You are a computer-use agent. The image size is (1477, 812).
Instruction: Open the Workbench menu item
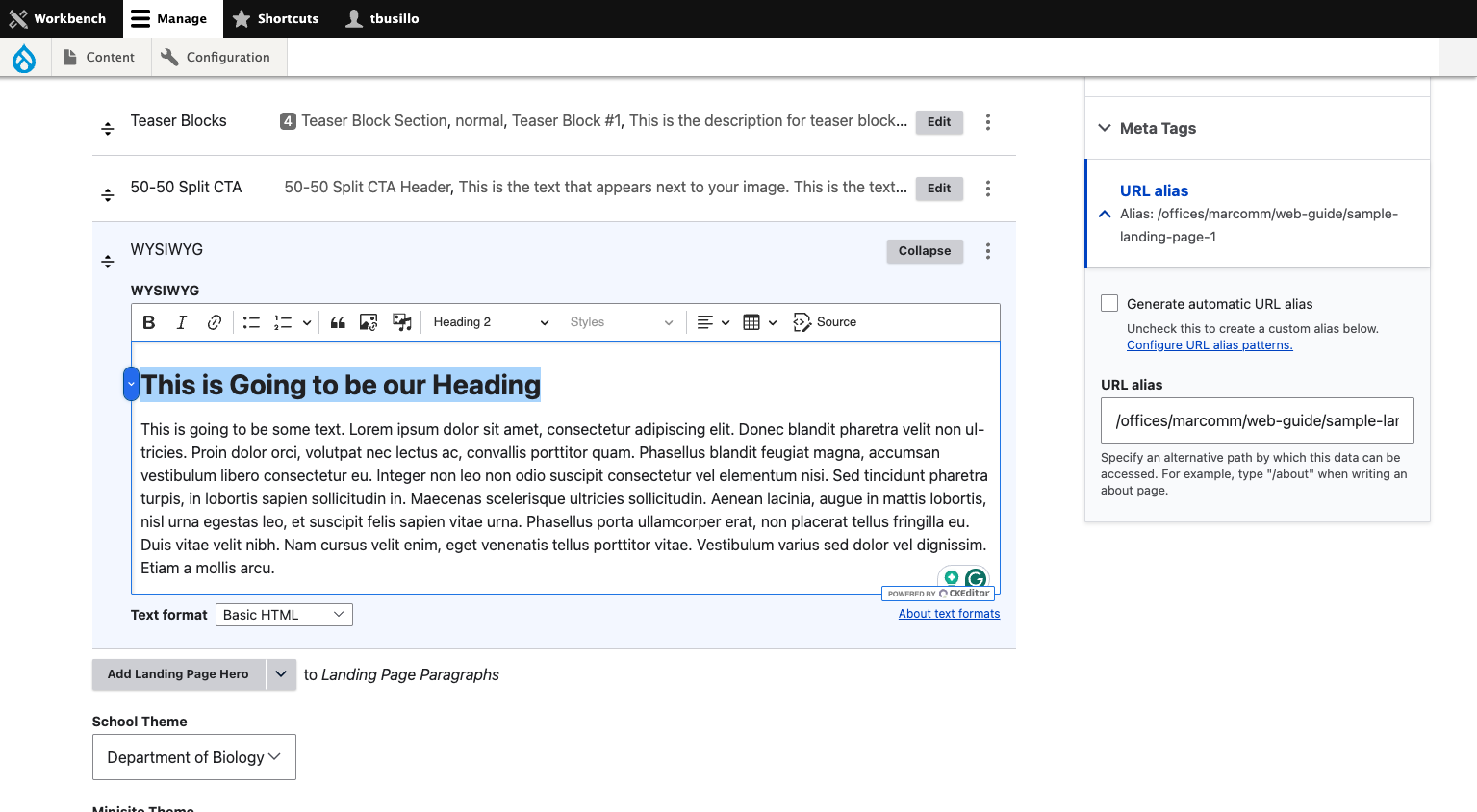[x=58, y=19]
